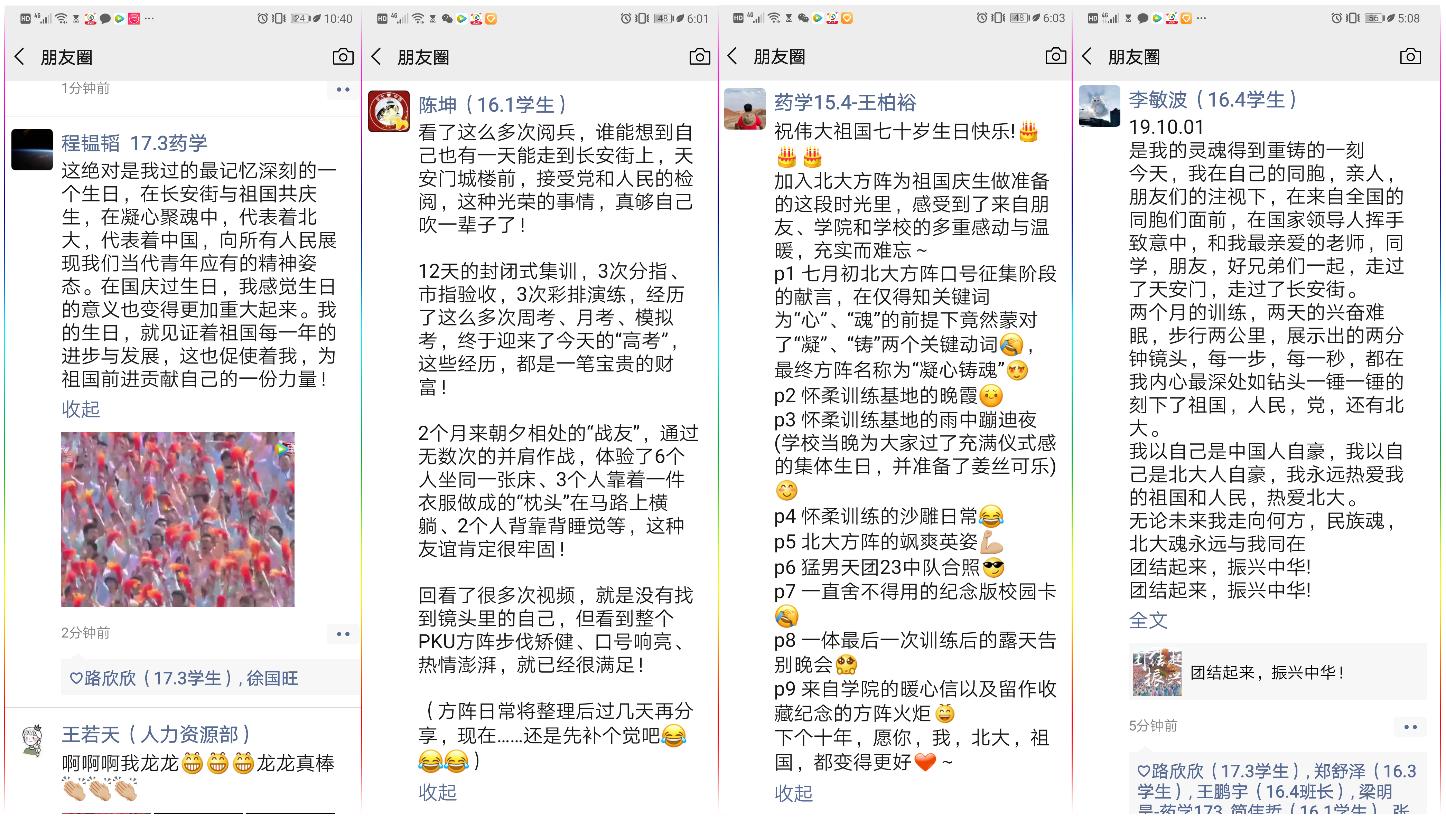Open two-dot menu beside 5分钟前
The width and height of the screenshot is (1446, 840).
[x=1410, y=726]
